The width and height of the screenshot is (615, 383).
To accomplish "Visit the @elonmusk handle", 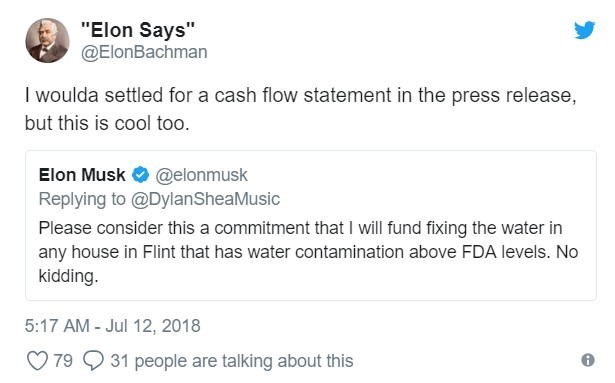I will (202, 175).
